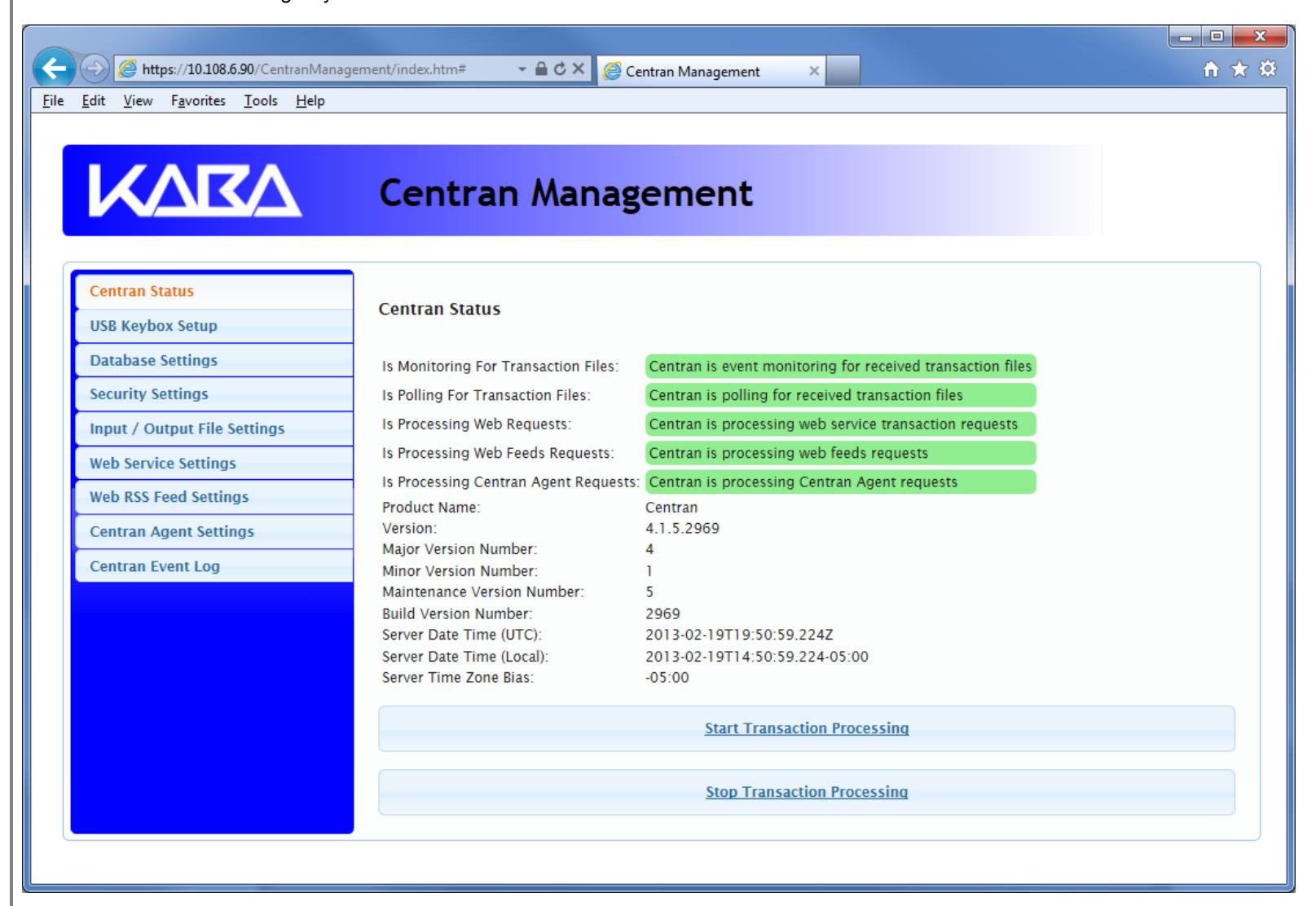Click the Server Date Time (UTC) value

tap(739, 635)
